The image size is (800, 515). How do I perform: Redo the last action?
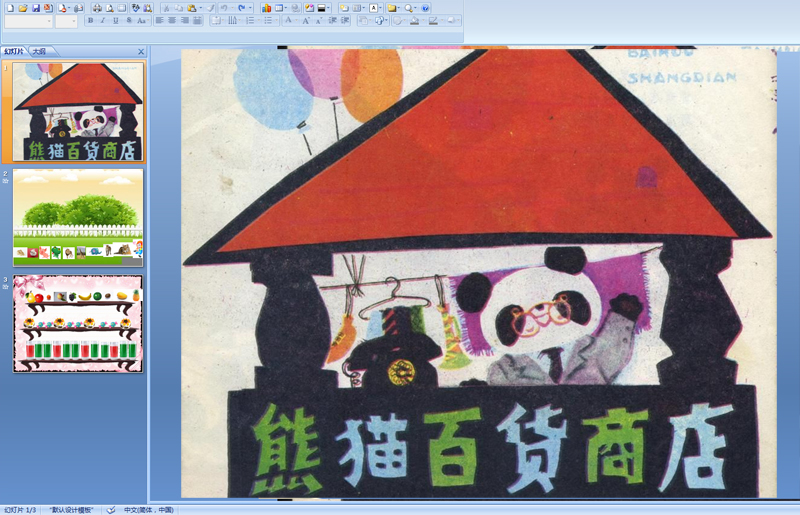point(242,8)
